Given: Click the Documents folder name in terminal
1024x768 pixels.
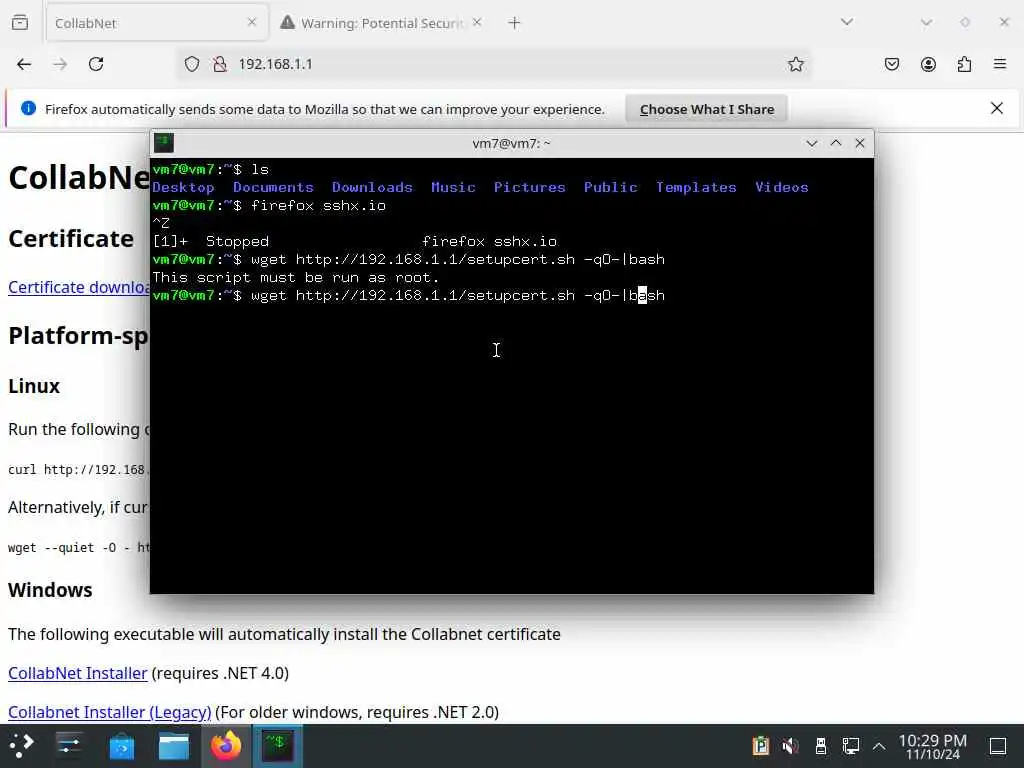Looking at the screenshot, I should click(x=273, y=187).
